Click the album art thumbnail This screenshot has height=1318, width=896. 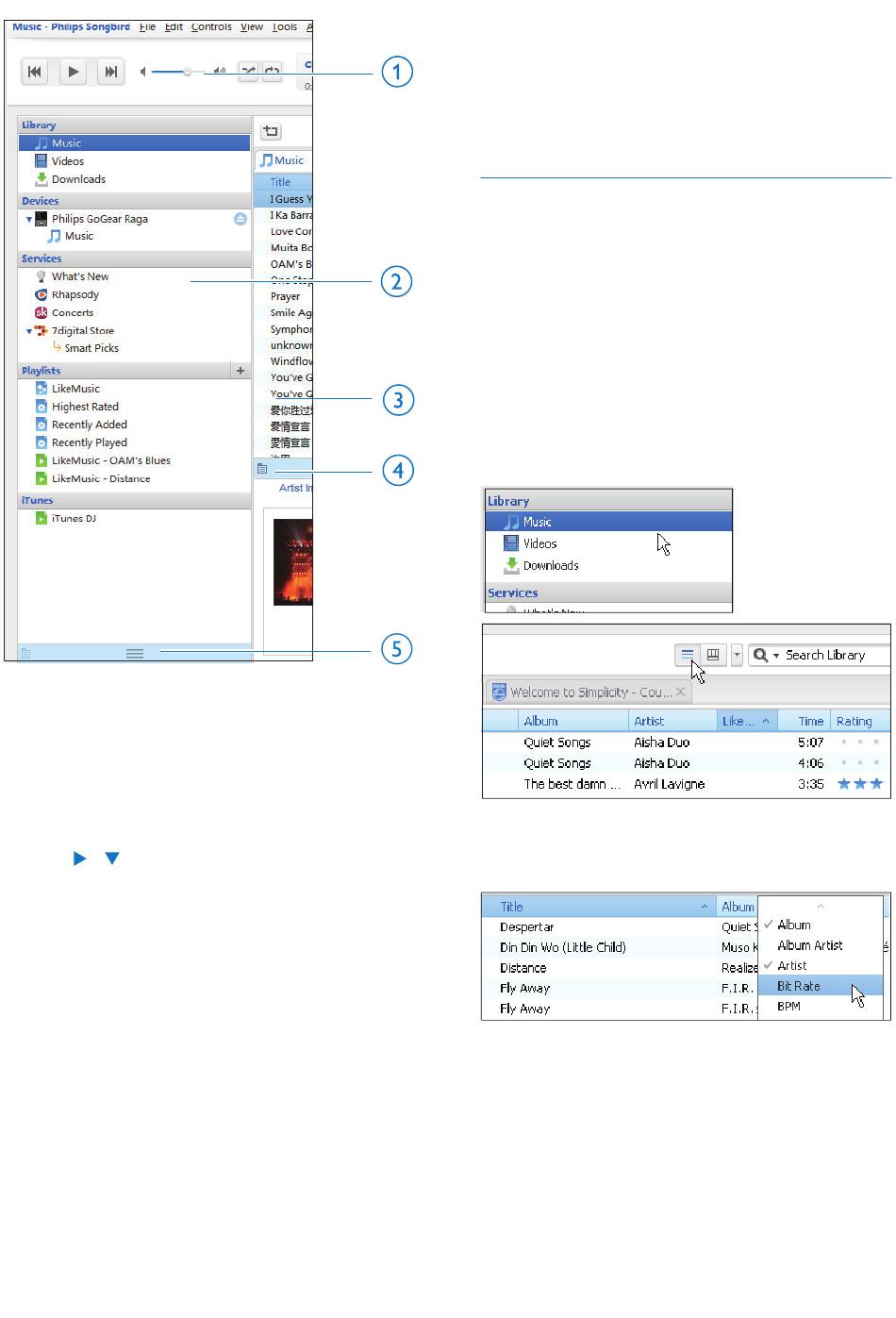[x=292, y=562]
